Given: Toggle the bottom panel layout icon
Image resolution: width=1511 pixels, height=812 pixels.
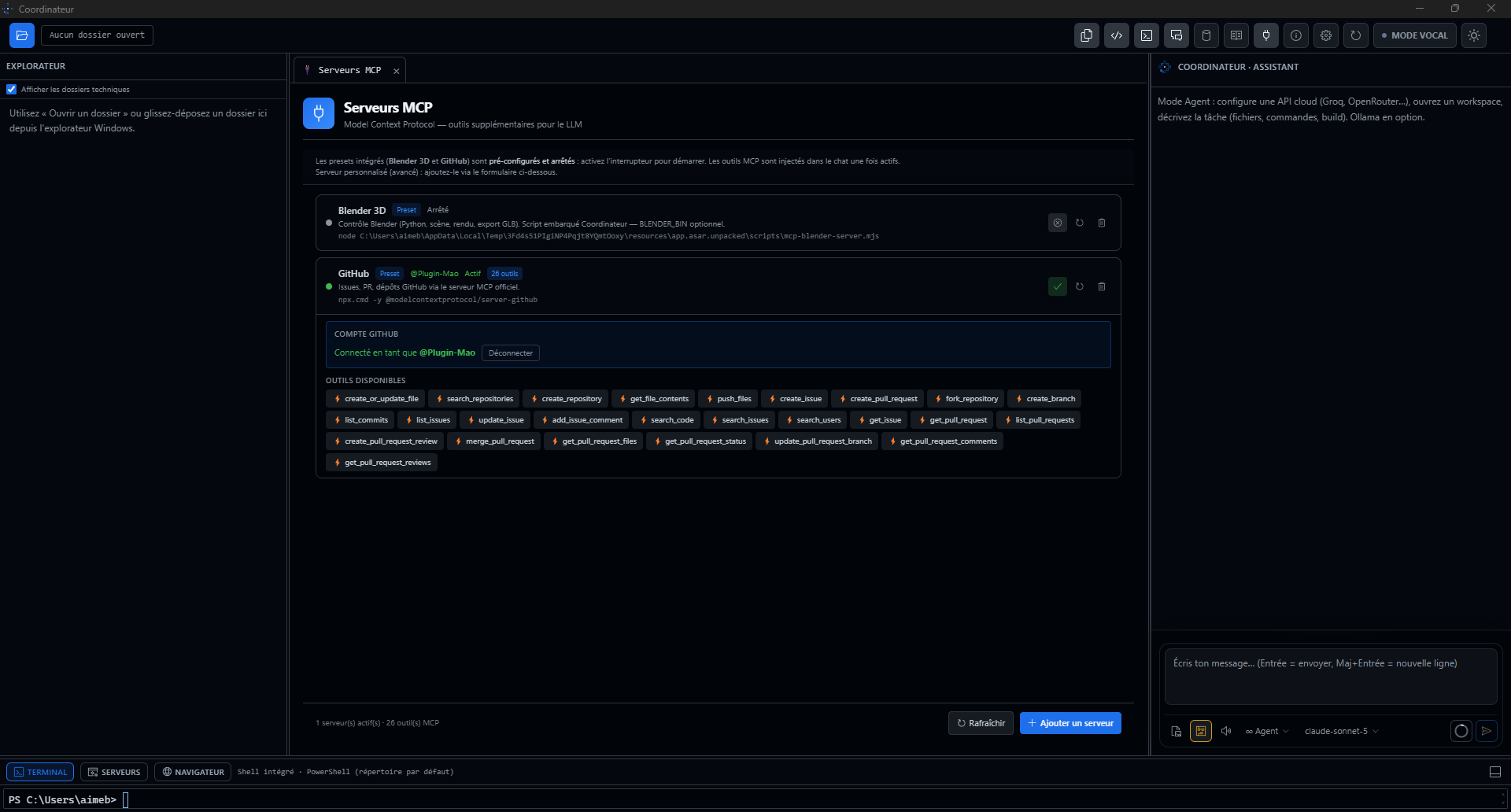Looking at the screenshot, I should (x=1495, y=772).
